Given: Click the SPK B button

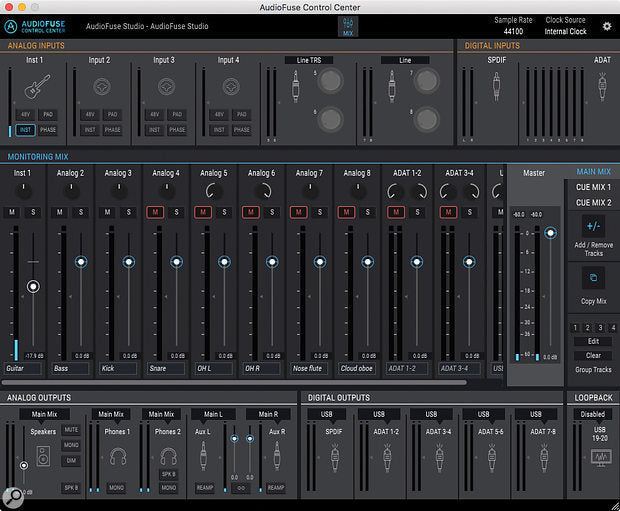Looking at the screenshot, I should point(71,488).
